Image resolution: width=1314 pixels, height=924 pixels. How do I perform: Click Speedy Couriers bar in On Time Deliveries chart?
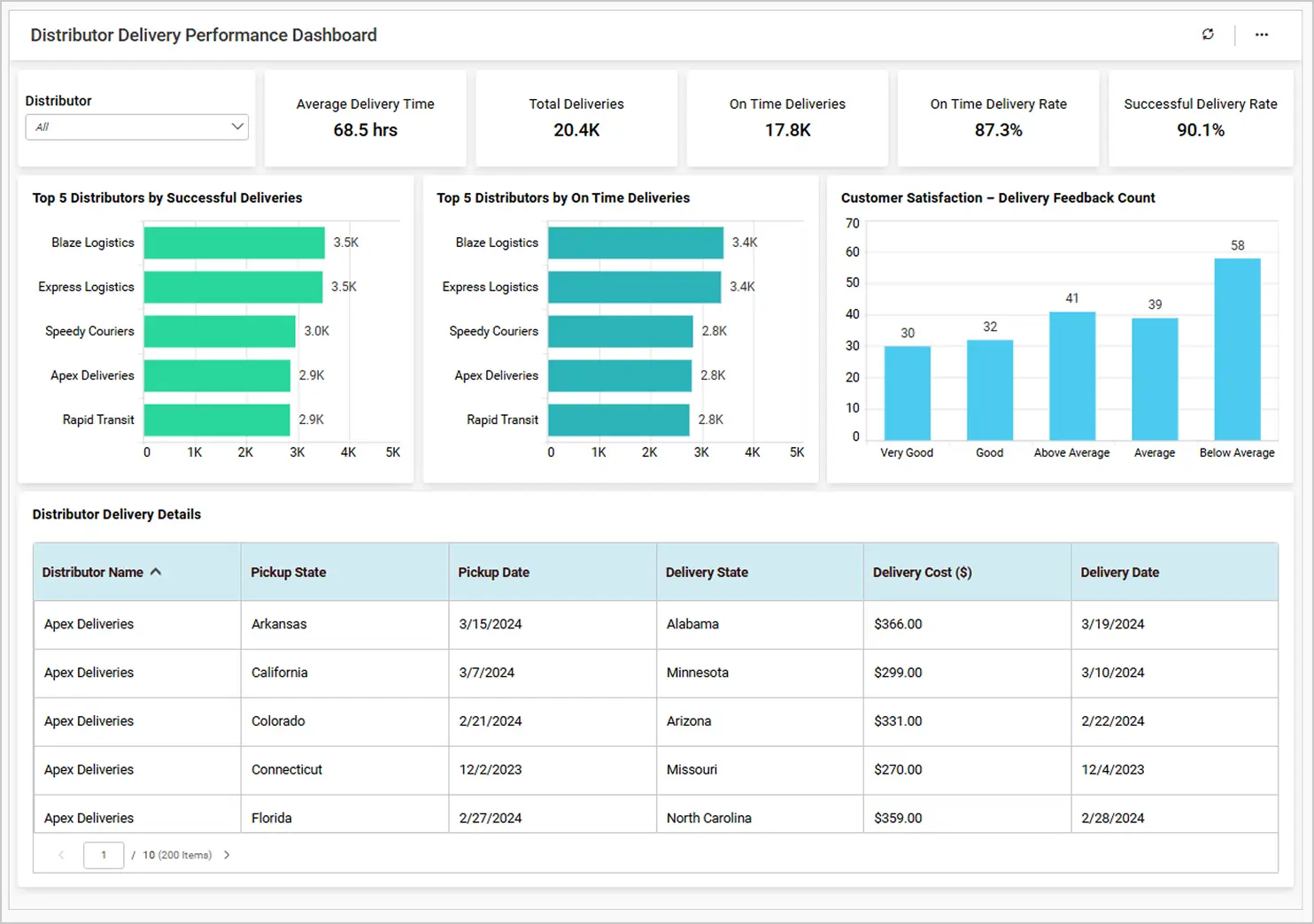pos(621,331)
